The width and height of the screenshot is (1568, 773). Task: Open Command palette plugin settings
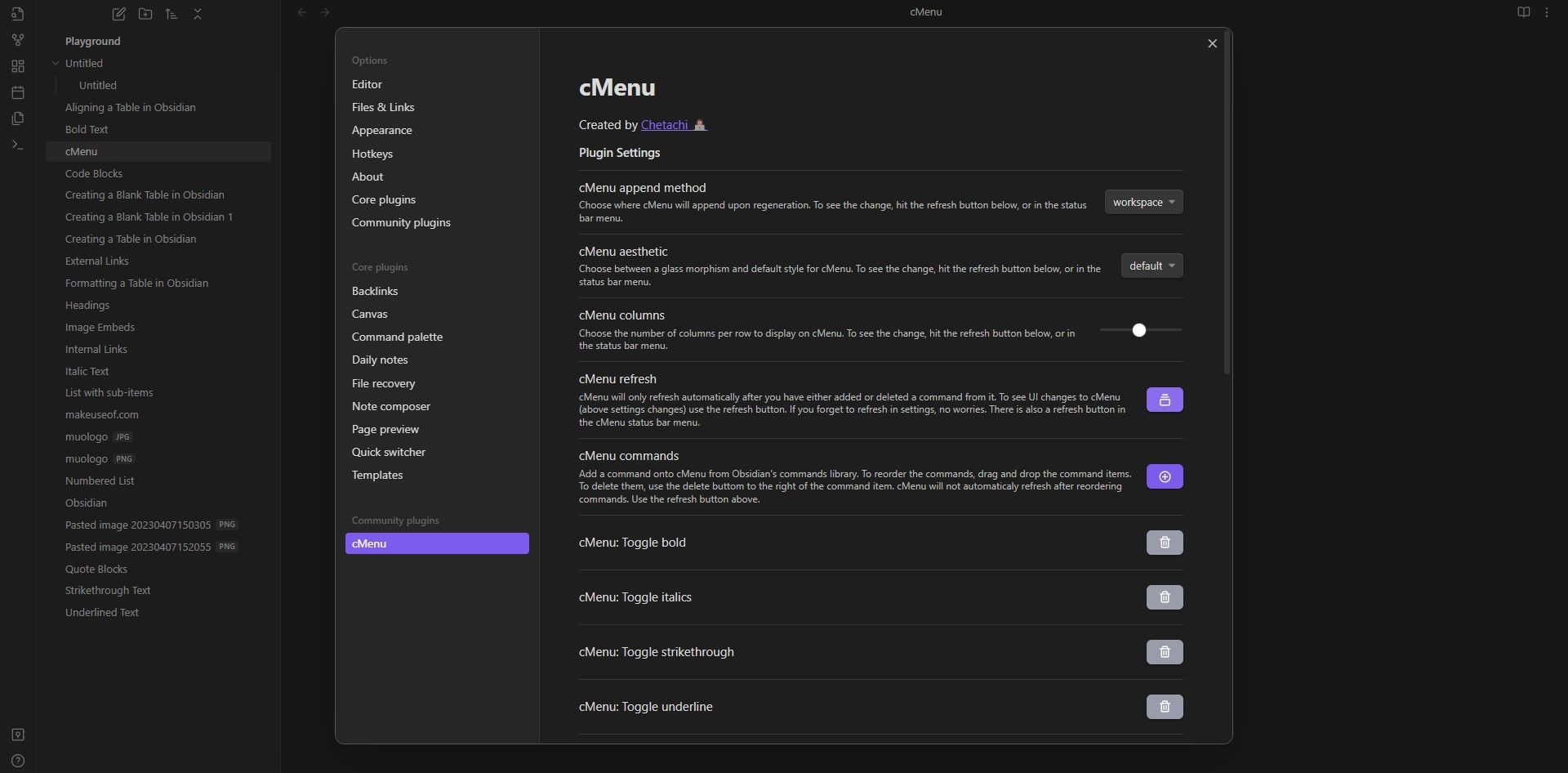[437, 337]
